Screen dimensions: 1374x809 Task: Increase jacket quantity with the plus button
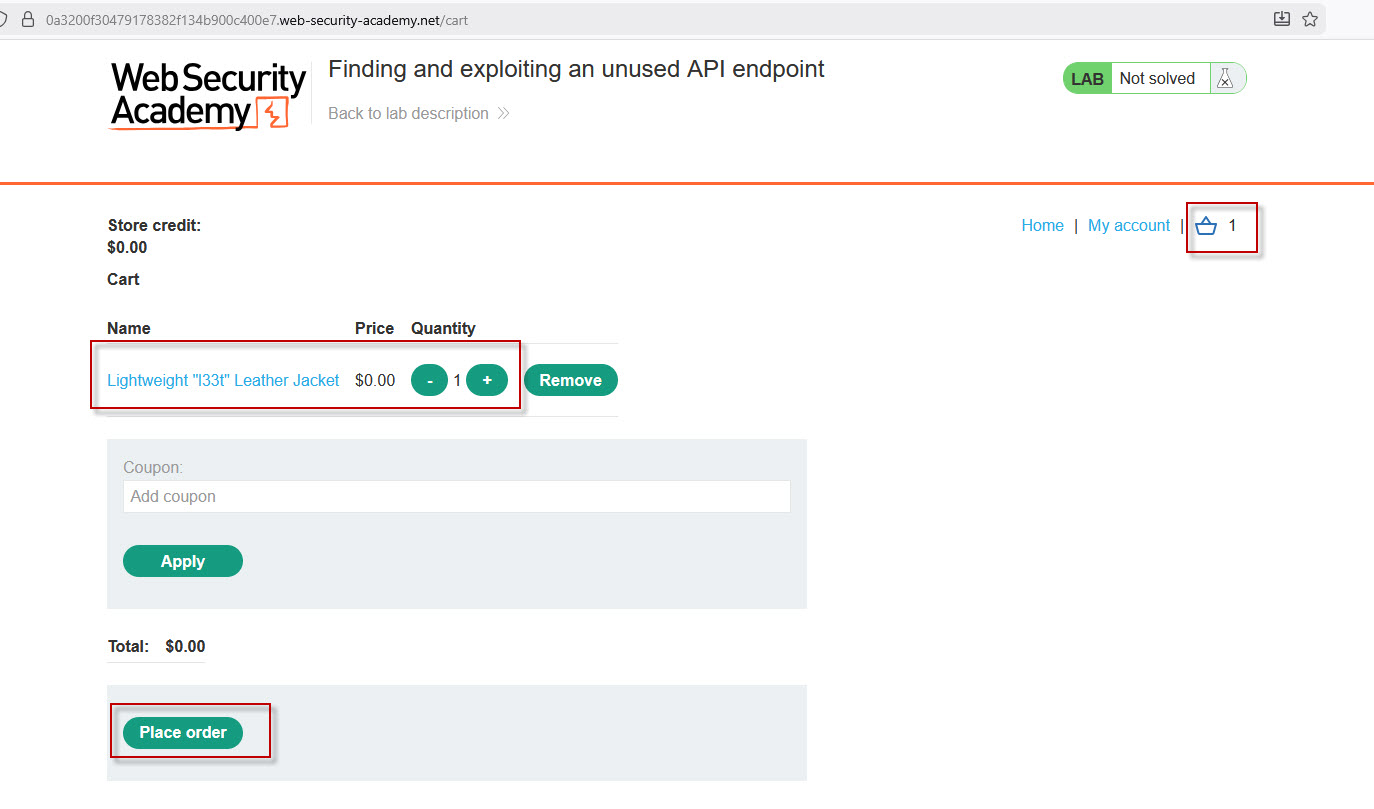pyautogui.click(x=487, y=380)
